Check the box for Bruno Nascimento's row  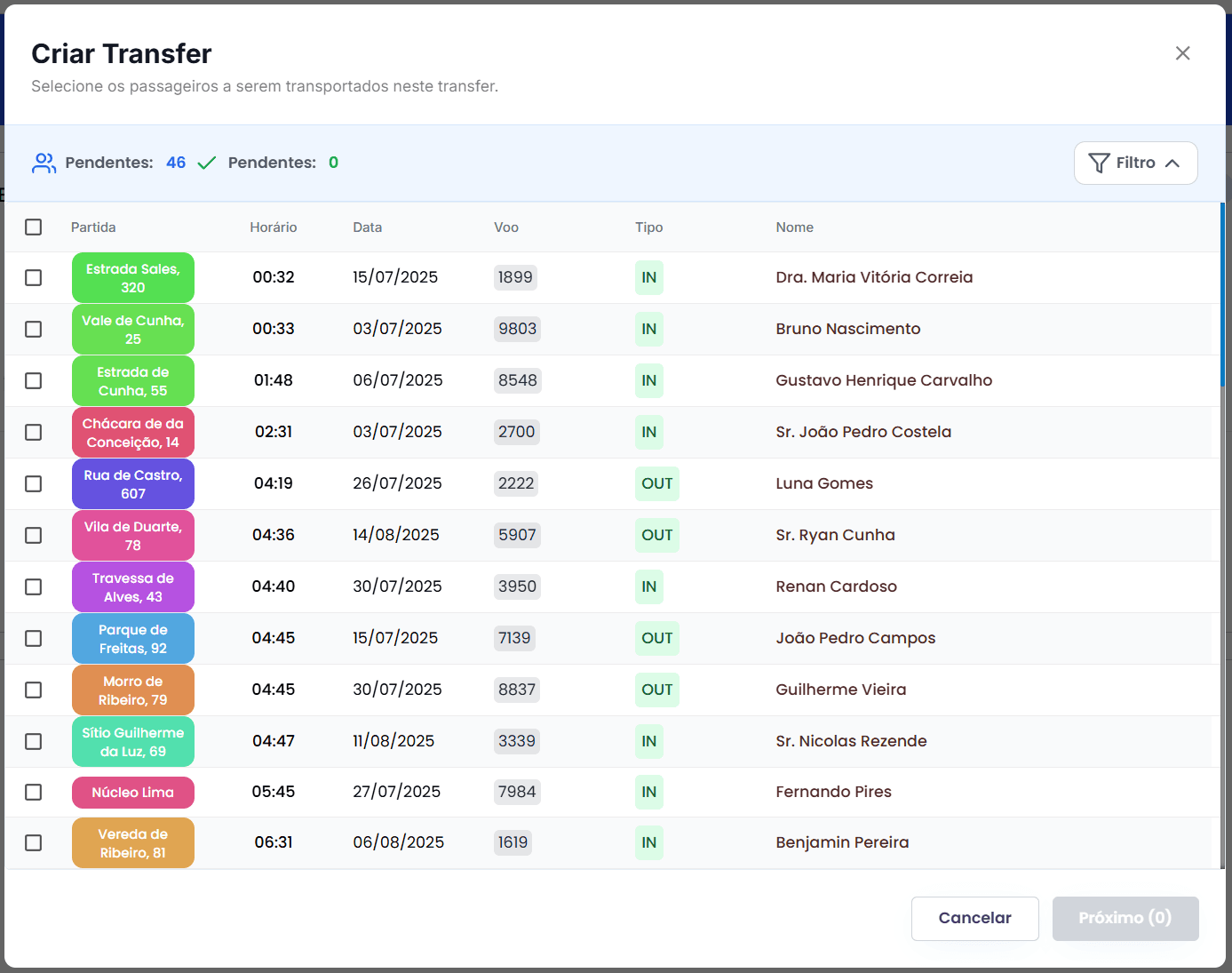[x=34, y=329]
